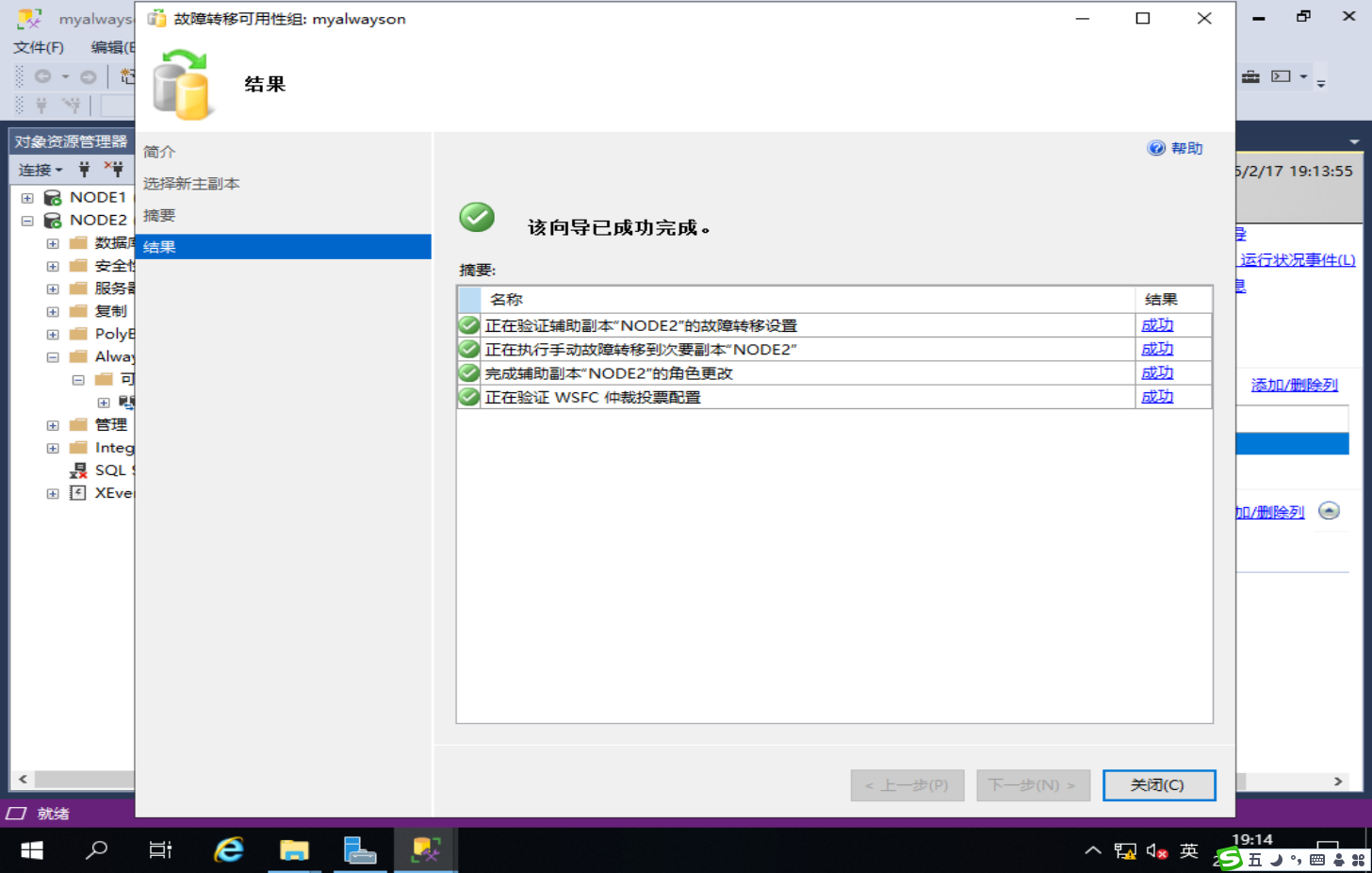Select the 结果 wizard step
This screenshot has height=873, width=1372.
tap(283, 247)
